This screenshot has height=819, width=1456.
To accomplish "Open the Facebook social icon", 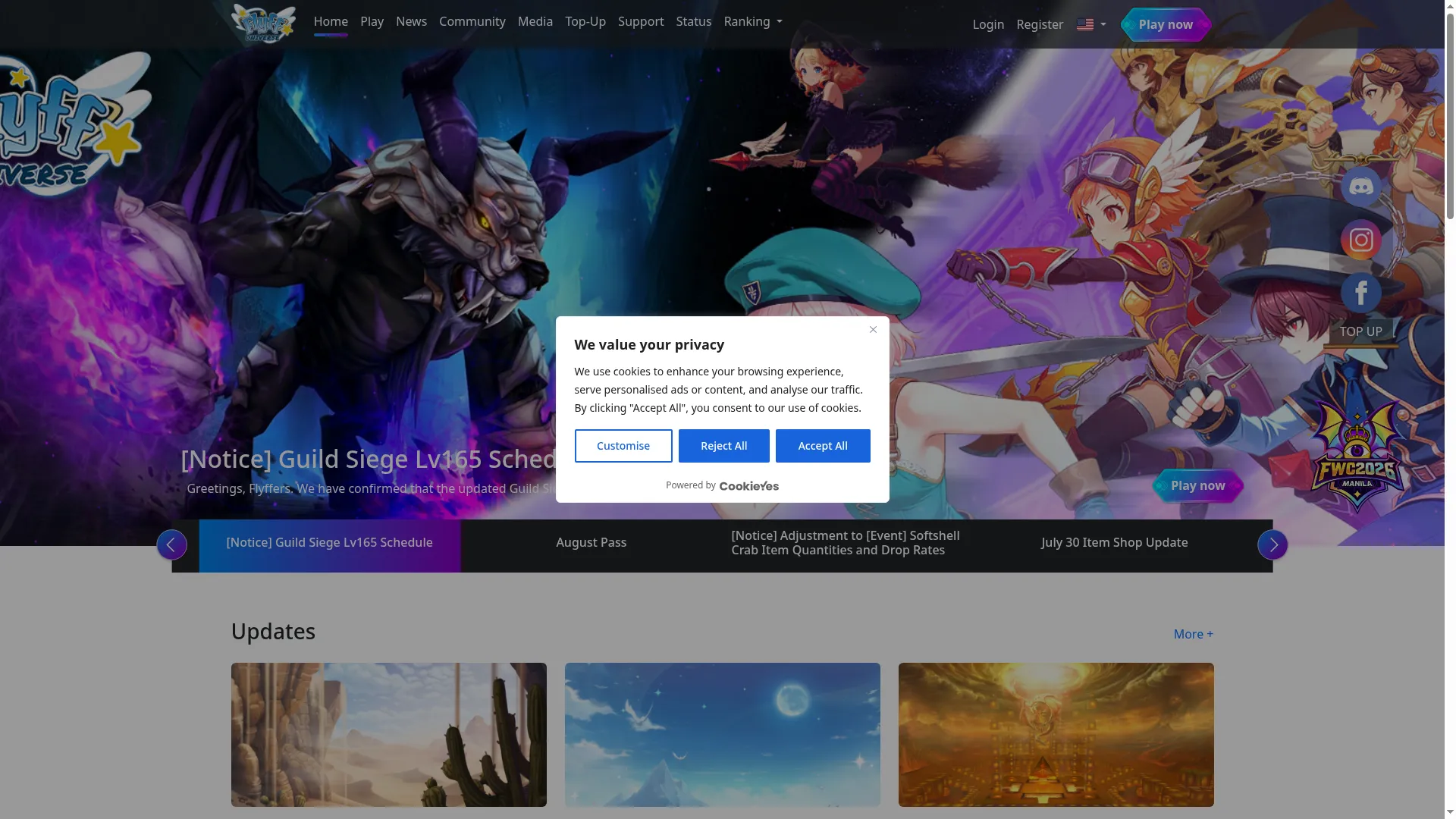I will click(x=1360, y=293).
